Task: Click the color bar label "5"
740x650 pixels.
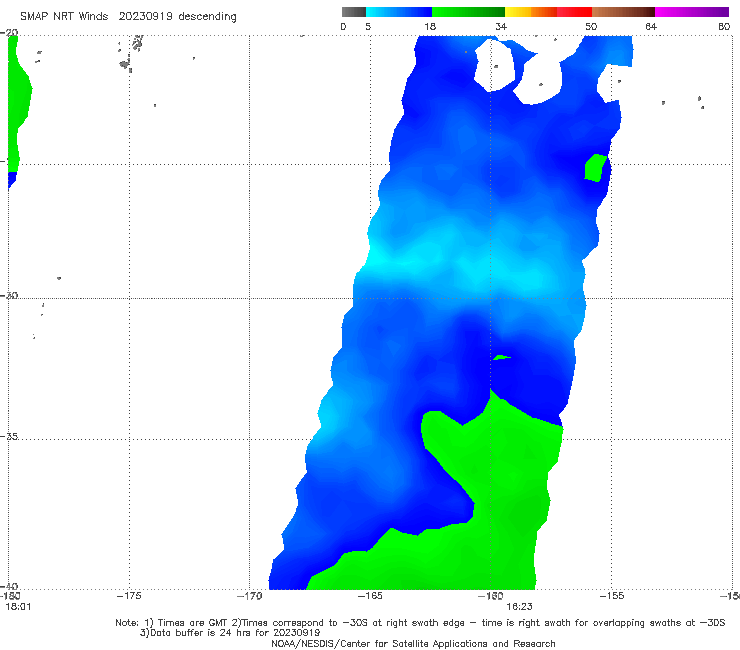Action: point(368,26)
